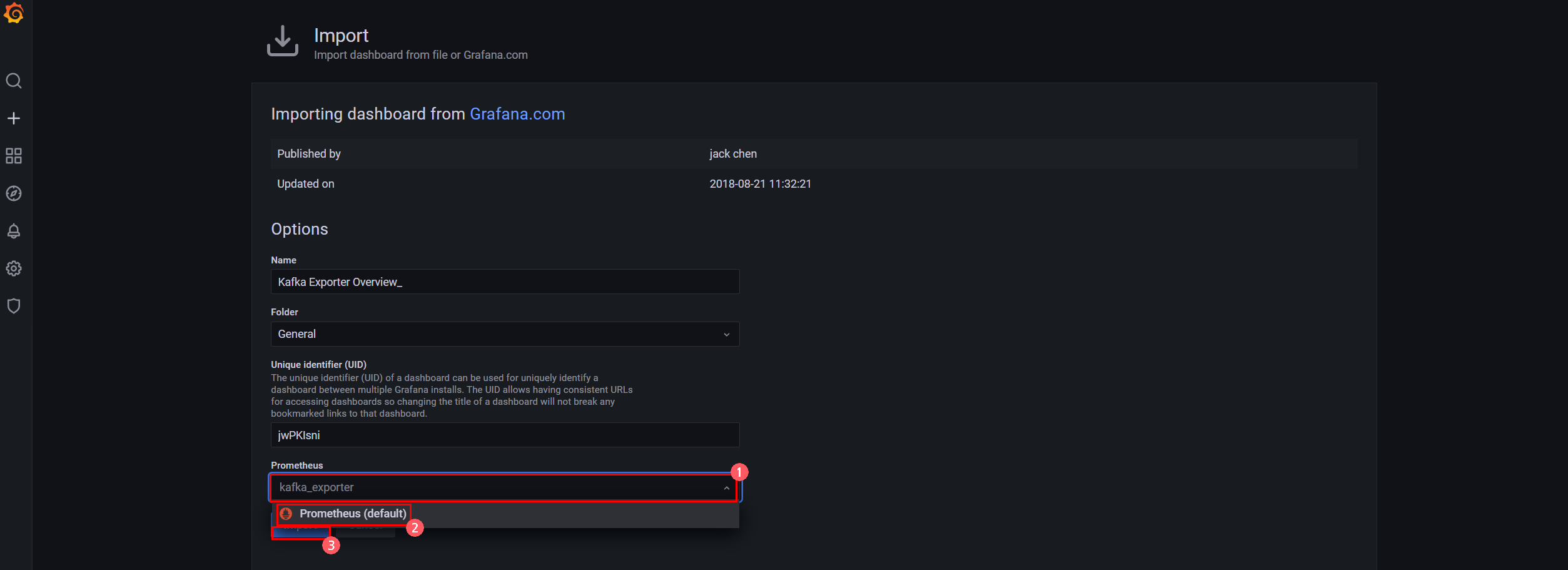Image resolution: width=1568 pixels, height=570 pixels.
Task: Click the jack chen publisher value
Action: [733, 154]
